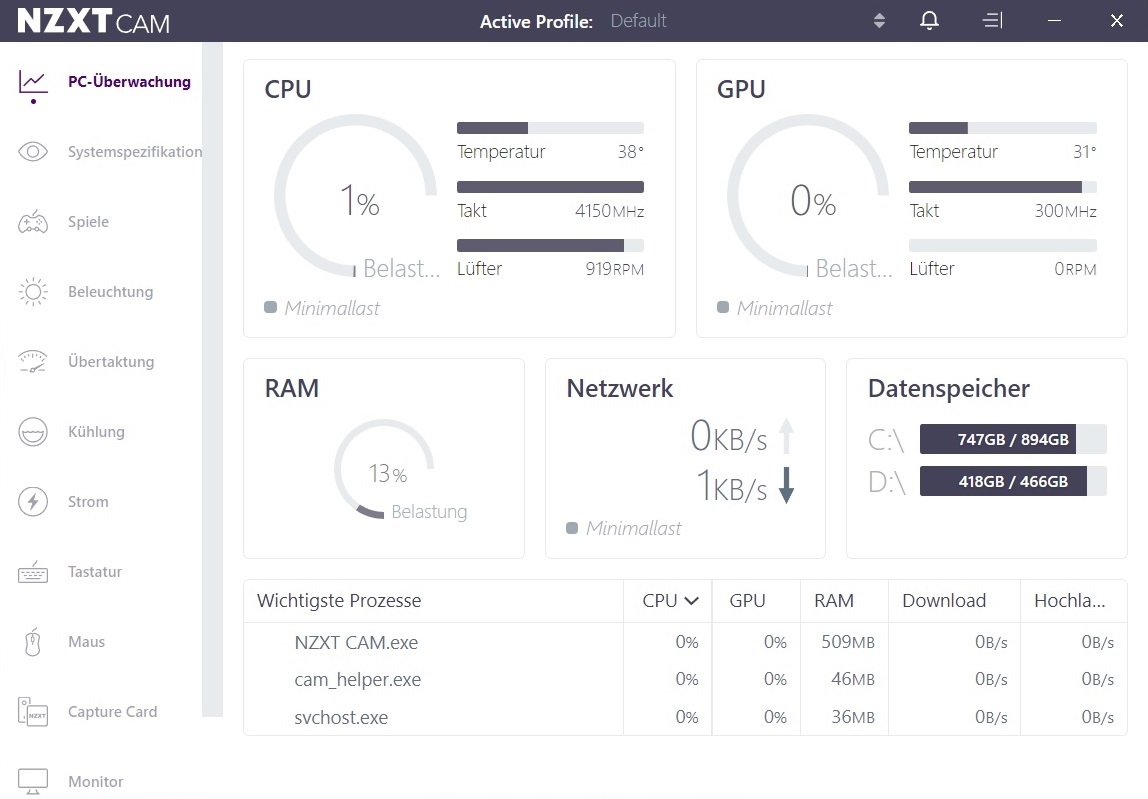This screenshot has height=799, width=1148.
Task: Open the Maus mouse icon
Action: tap(32, 642)
